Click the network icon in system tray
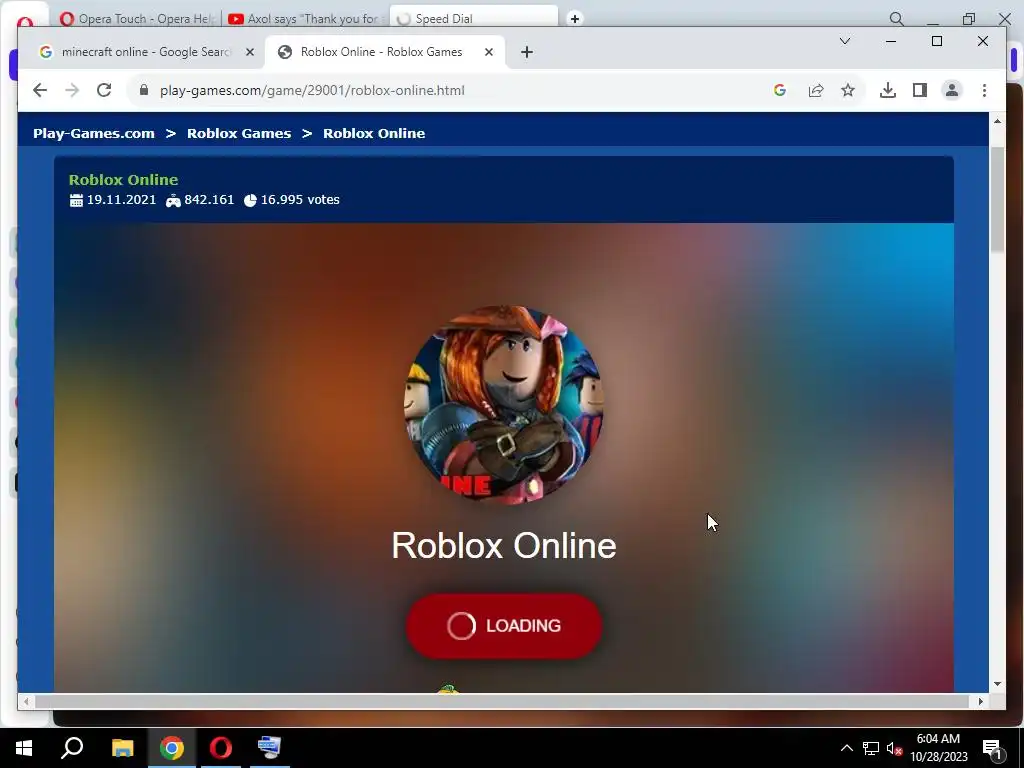This screenshot has width=1024, height=768. coord(871,748)
